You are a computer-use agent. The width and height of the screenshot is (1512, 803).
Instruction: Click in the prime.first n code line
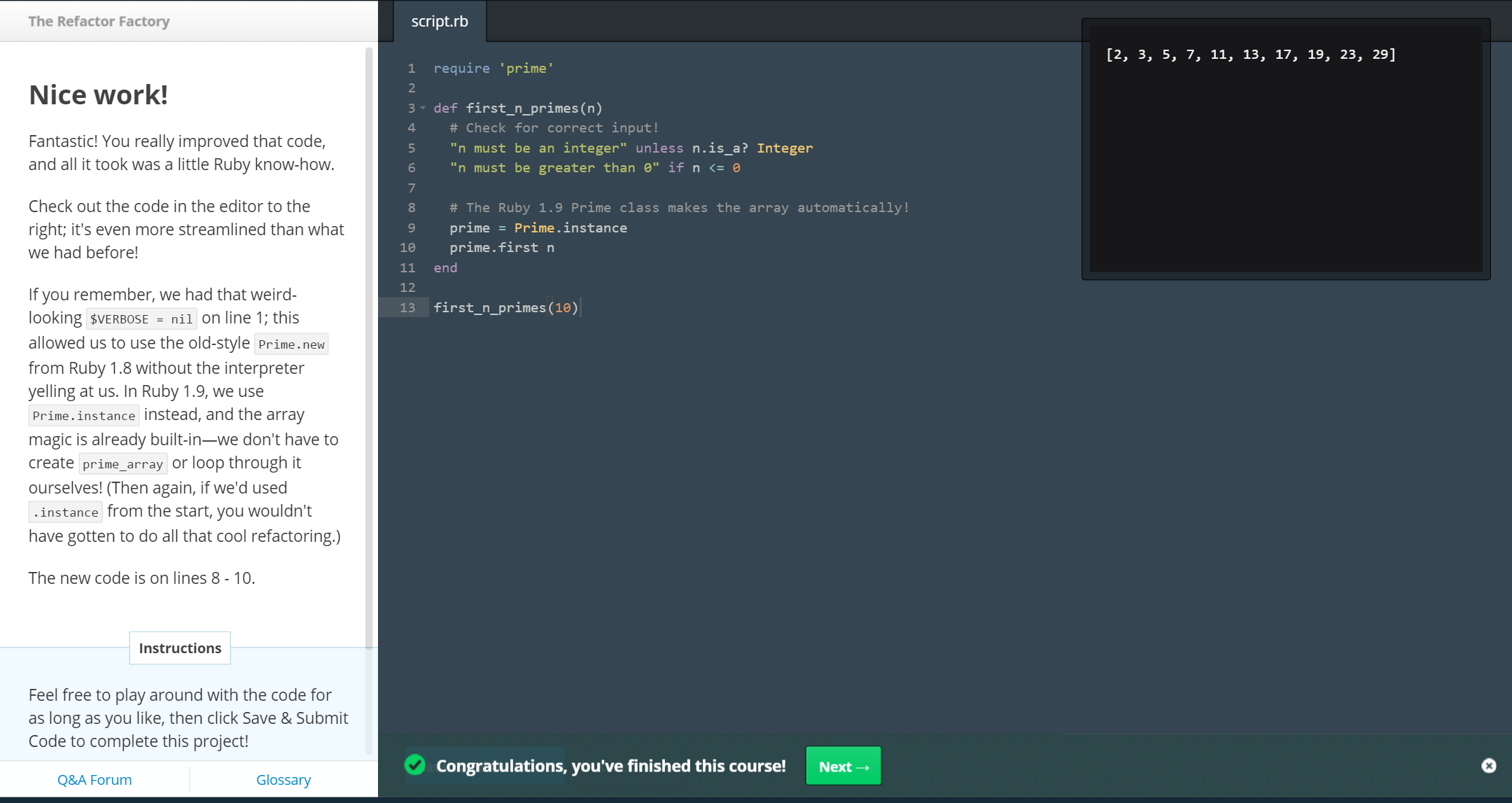point(501,247)
